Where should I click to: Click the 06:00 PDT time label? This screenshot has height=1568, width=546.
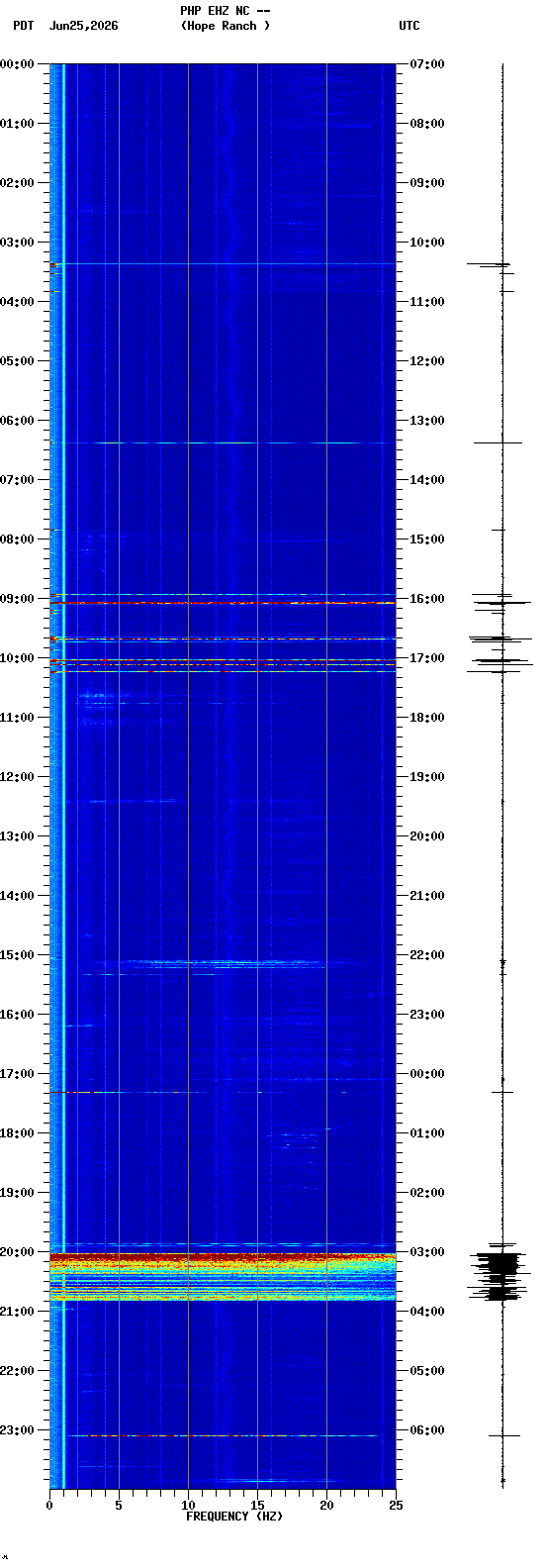tap(17, 421)
